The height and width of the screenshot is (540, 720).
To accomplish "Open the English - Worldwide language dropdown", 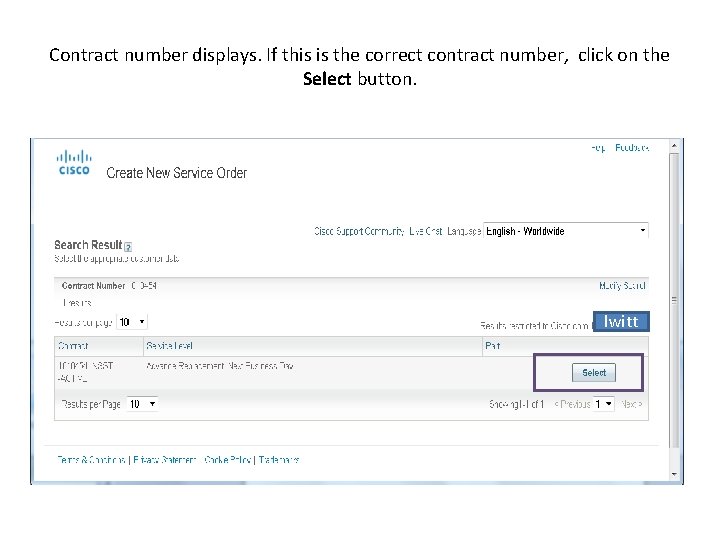I will (566, 231).
